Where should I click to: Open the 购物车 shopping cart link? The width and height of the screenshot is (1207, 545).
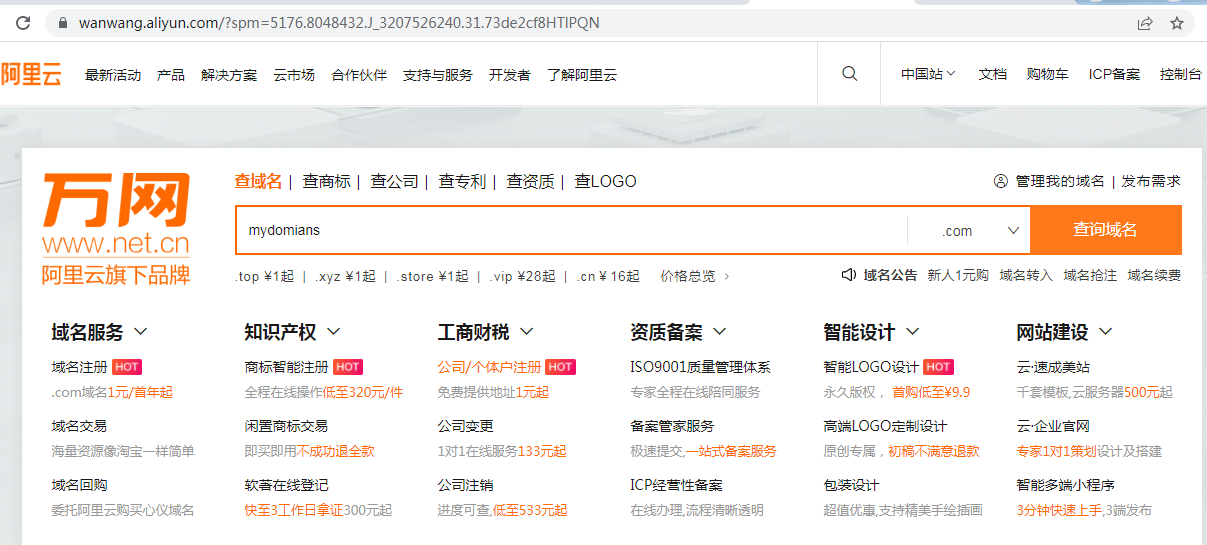(1048, 74)
